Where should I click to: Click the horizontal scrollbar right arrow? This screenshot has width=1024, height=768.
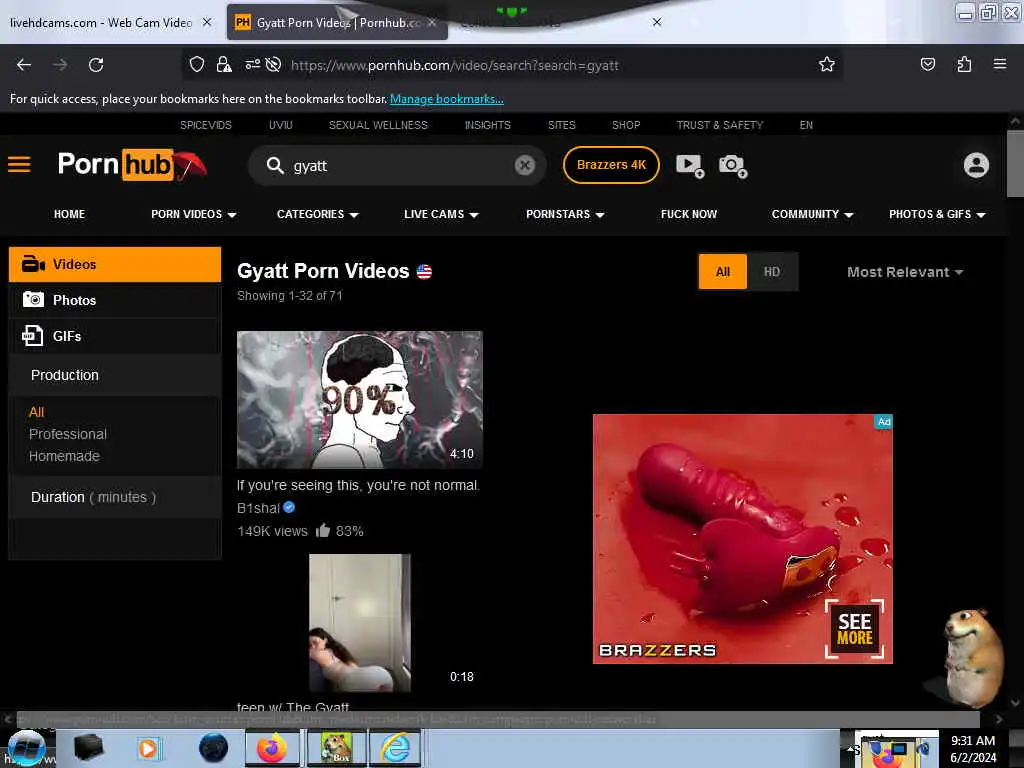click(999, 719)
